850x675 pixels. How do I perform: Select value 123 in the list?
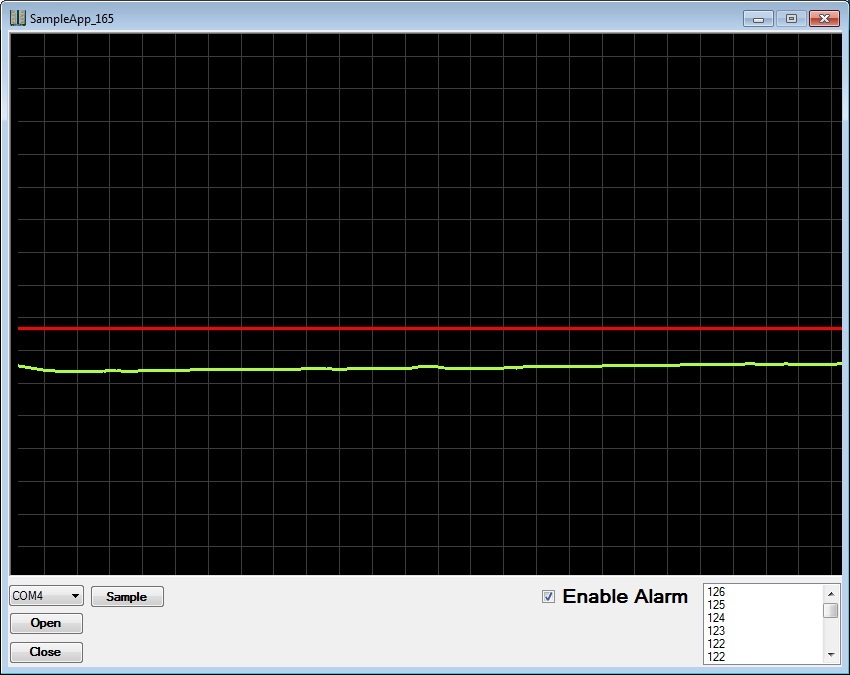pyautogui.click(x=716, y=631)
